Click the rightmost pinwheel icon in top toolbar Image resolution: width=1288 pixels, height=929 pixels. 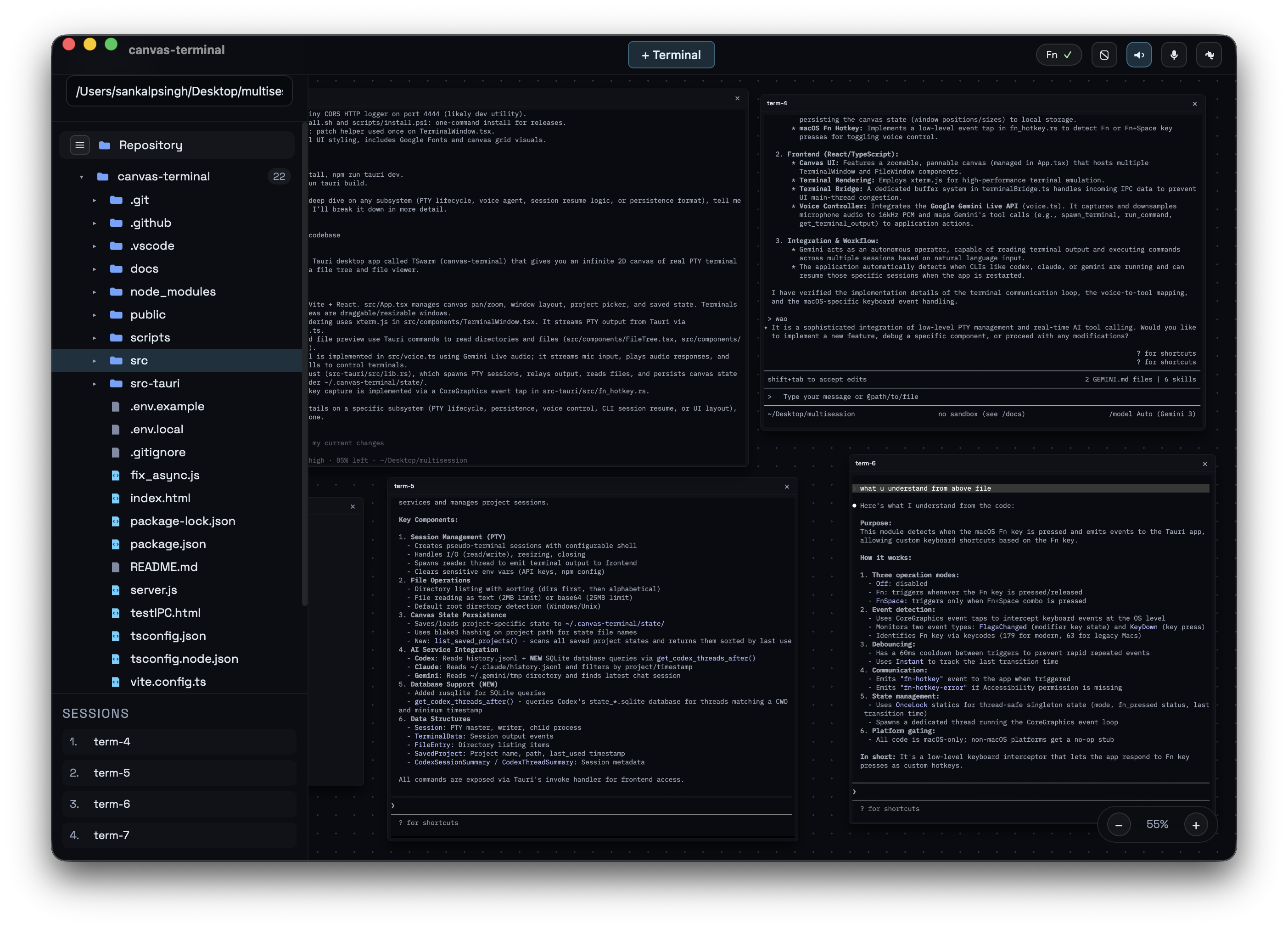pos(1209,55)
